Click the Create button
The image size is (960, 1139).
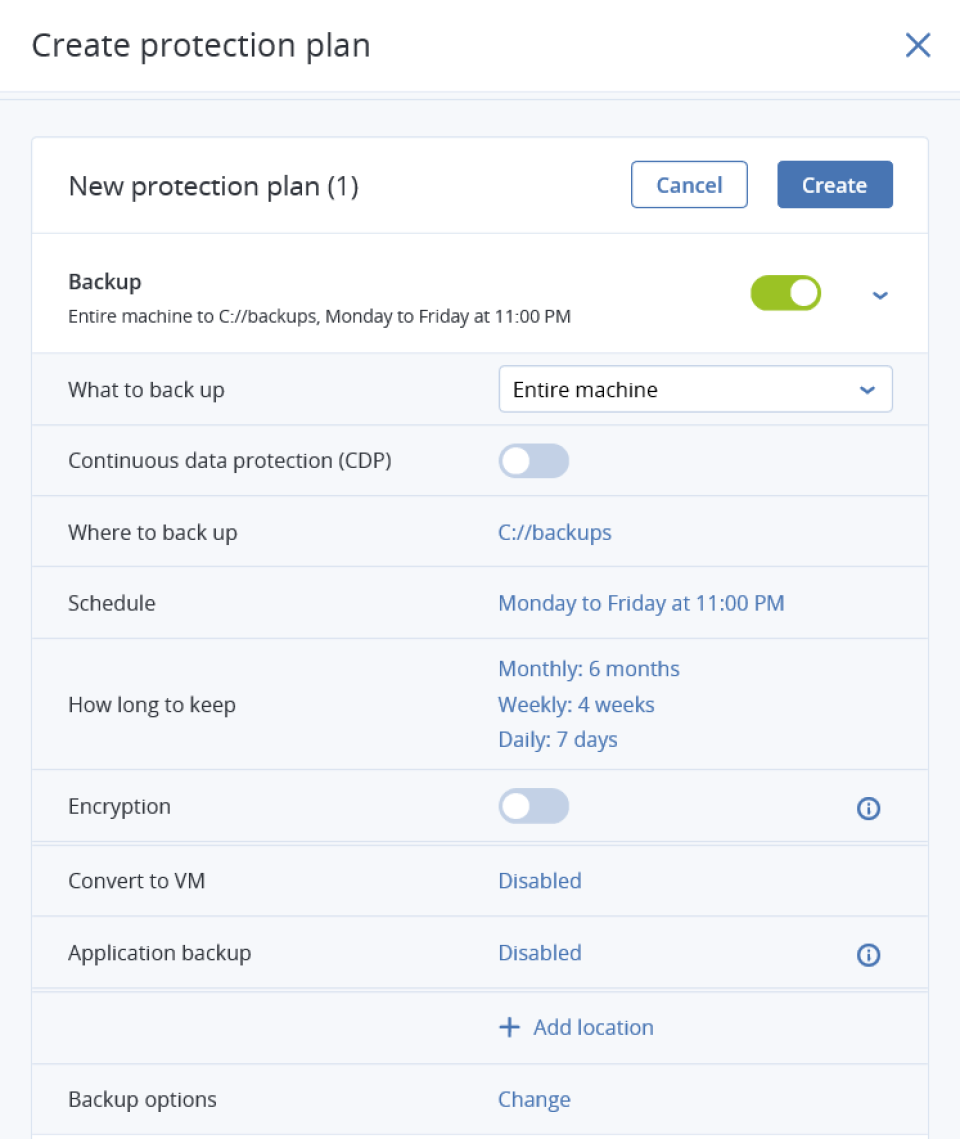(834, 184)
